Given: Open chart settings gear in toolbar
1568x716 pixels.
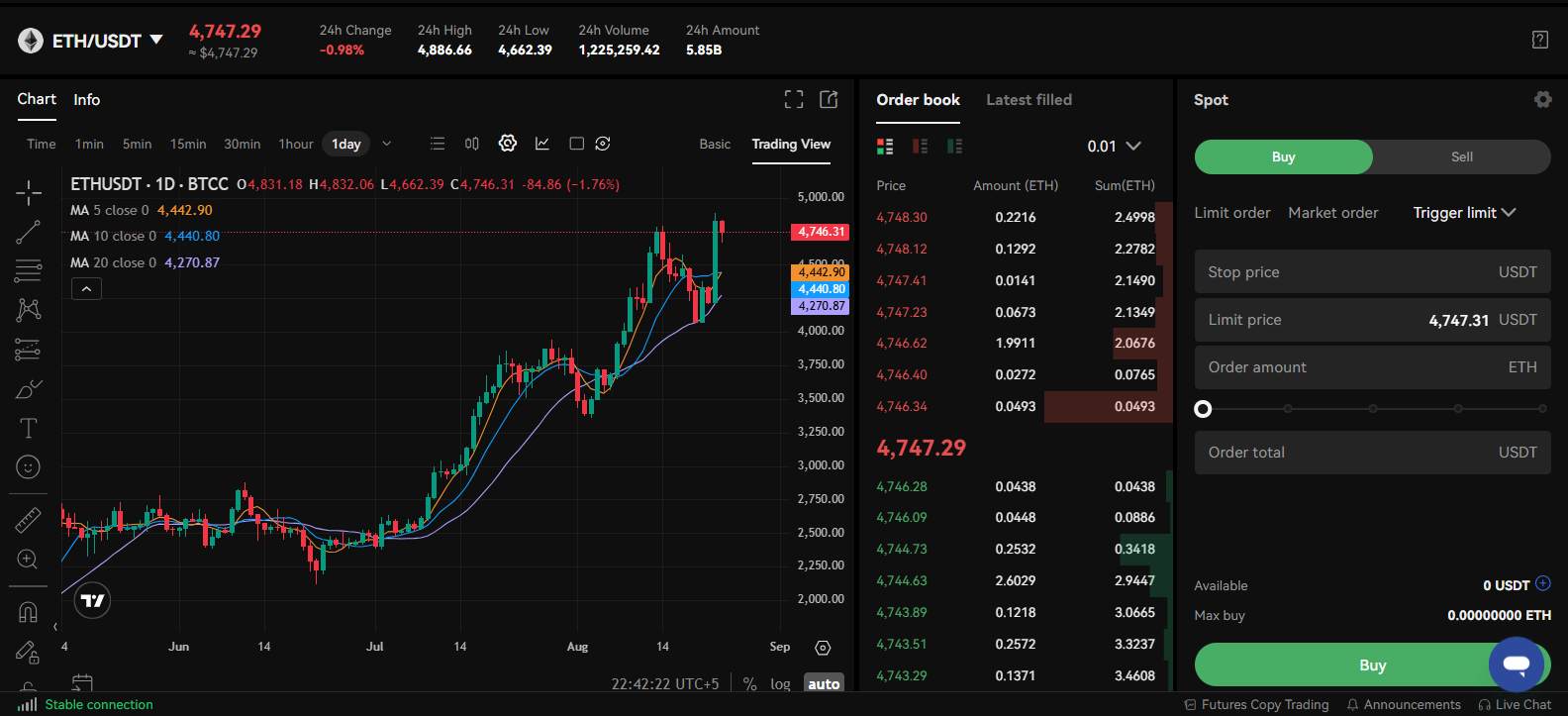Looking at the screenshot, I should 508,144.
